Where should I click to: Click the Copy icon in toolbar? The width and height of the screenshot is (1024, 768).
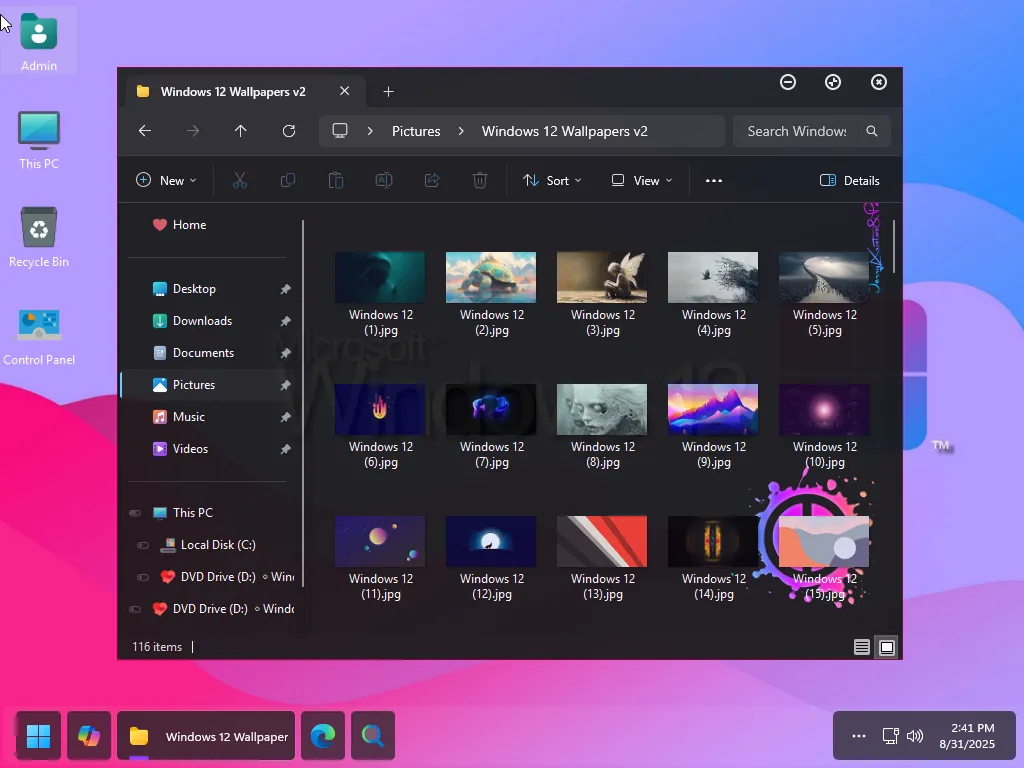287,180
